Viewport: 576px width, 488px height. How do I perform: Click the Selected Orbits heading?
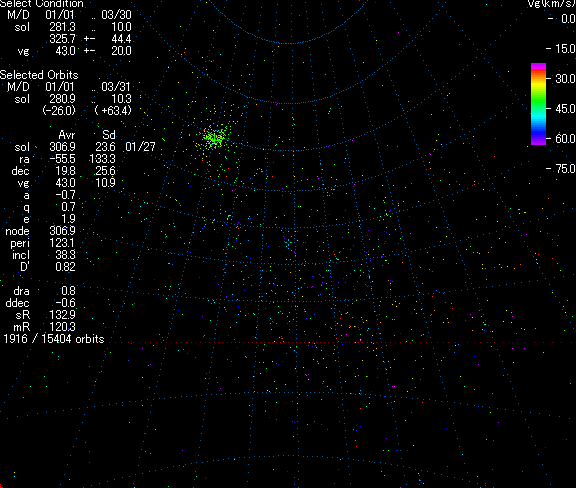point(39,75)
